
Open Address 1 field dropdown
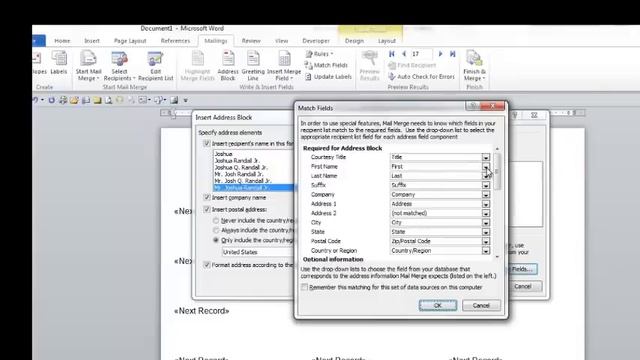pos(485,204)
